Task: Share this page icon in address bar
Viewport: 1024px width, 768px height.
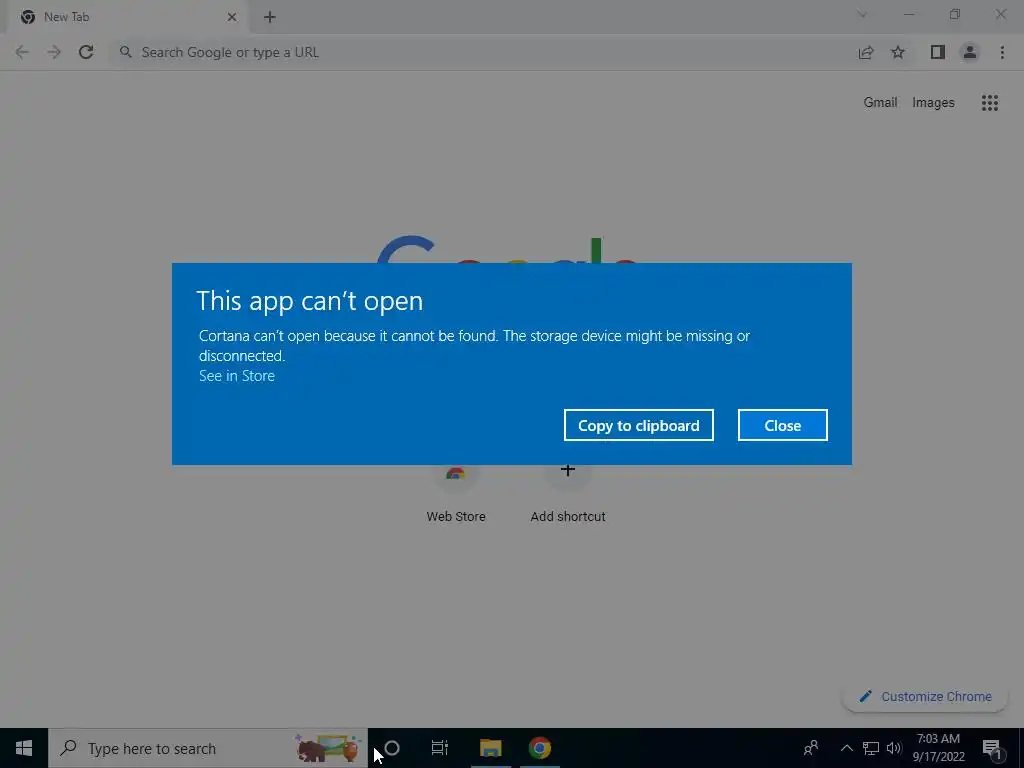Action: coord(866,52)
